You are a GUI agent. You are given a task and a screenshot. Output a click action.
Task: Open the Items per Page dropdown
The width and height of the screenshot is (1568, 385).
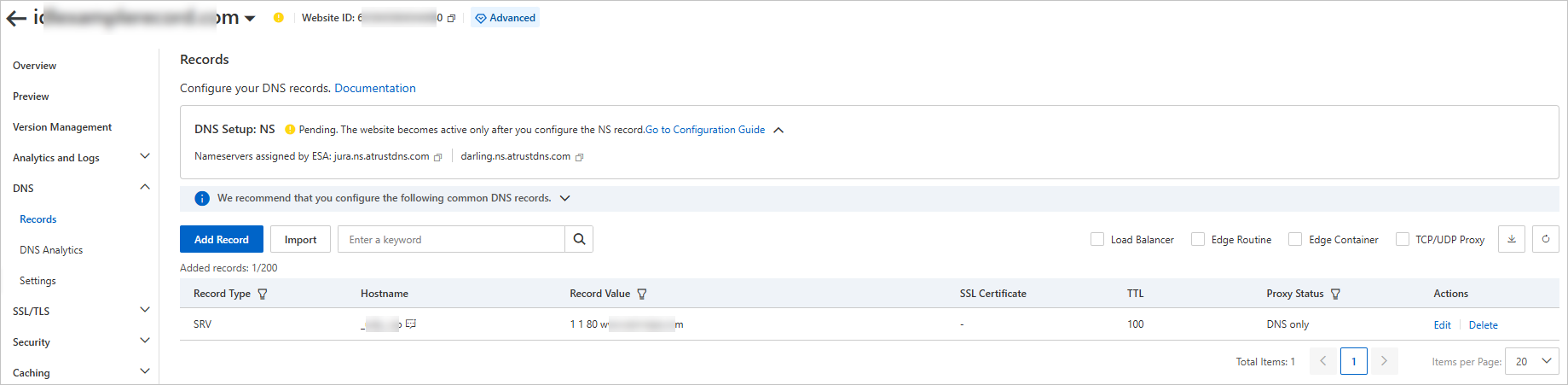click(x=1531, y=361)
